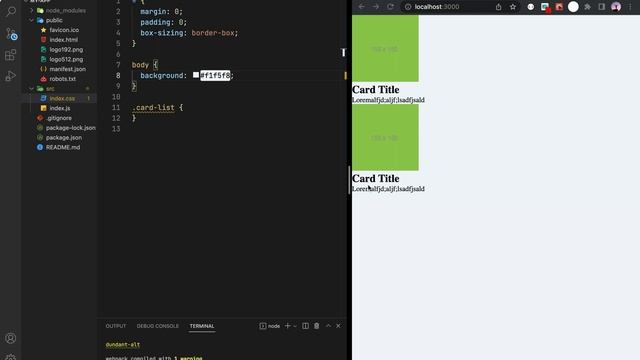Reload the localhost page
The image size is (640, 360).
(x=390, y=7)
